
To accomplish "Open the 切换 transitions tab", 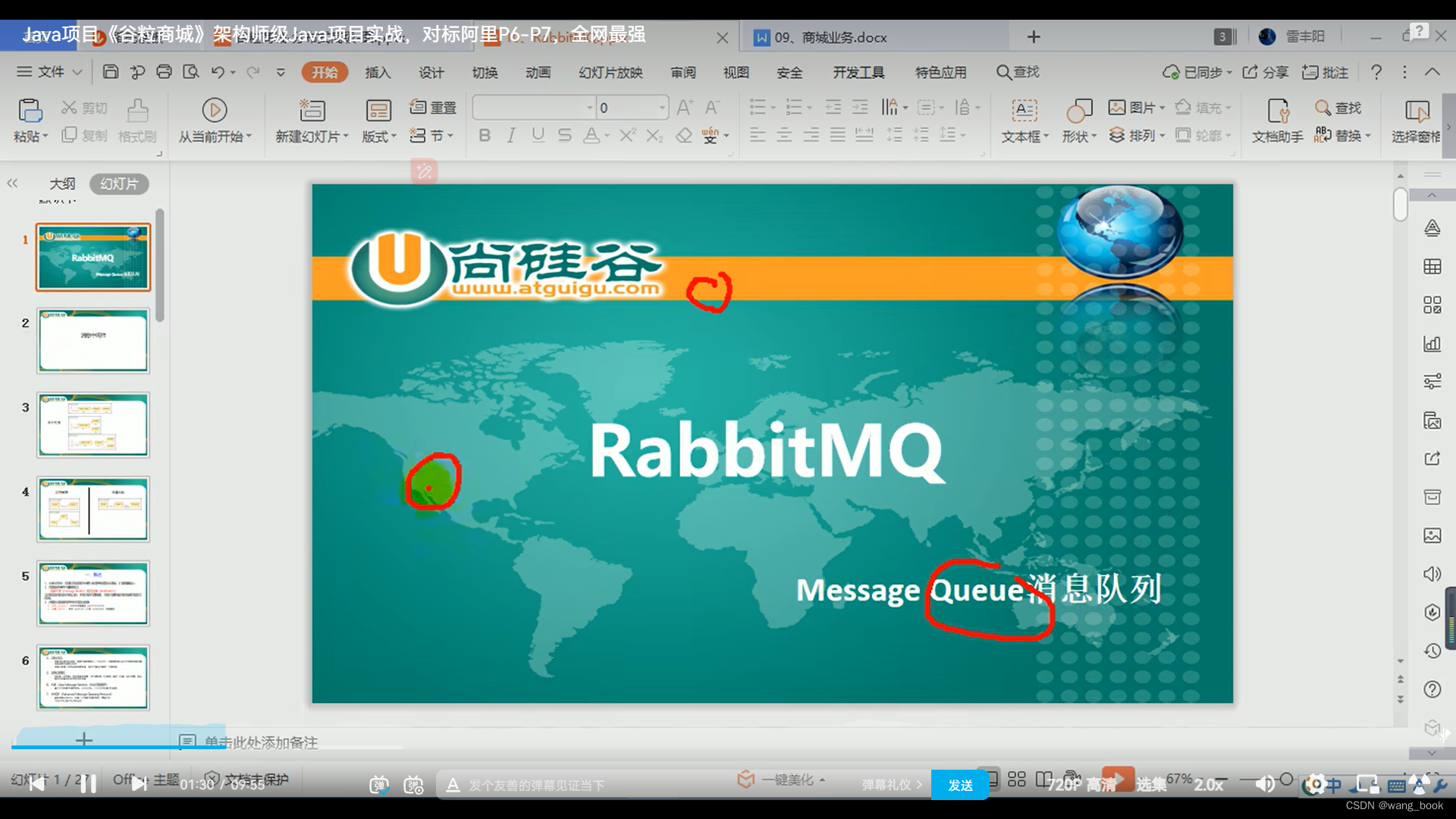I will (x=485, y=72).
